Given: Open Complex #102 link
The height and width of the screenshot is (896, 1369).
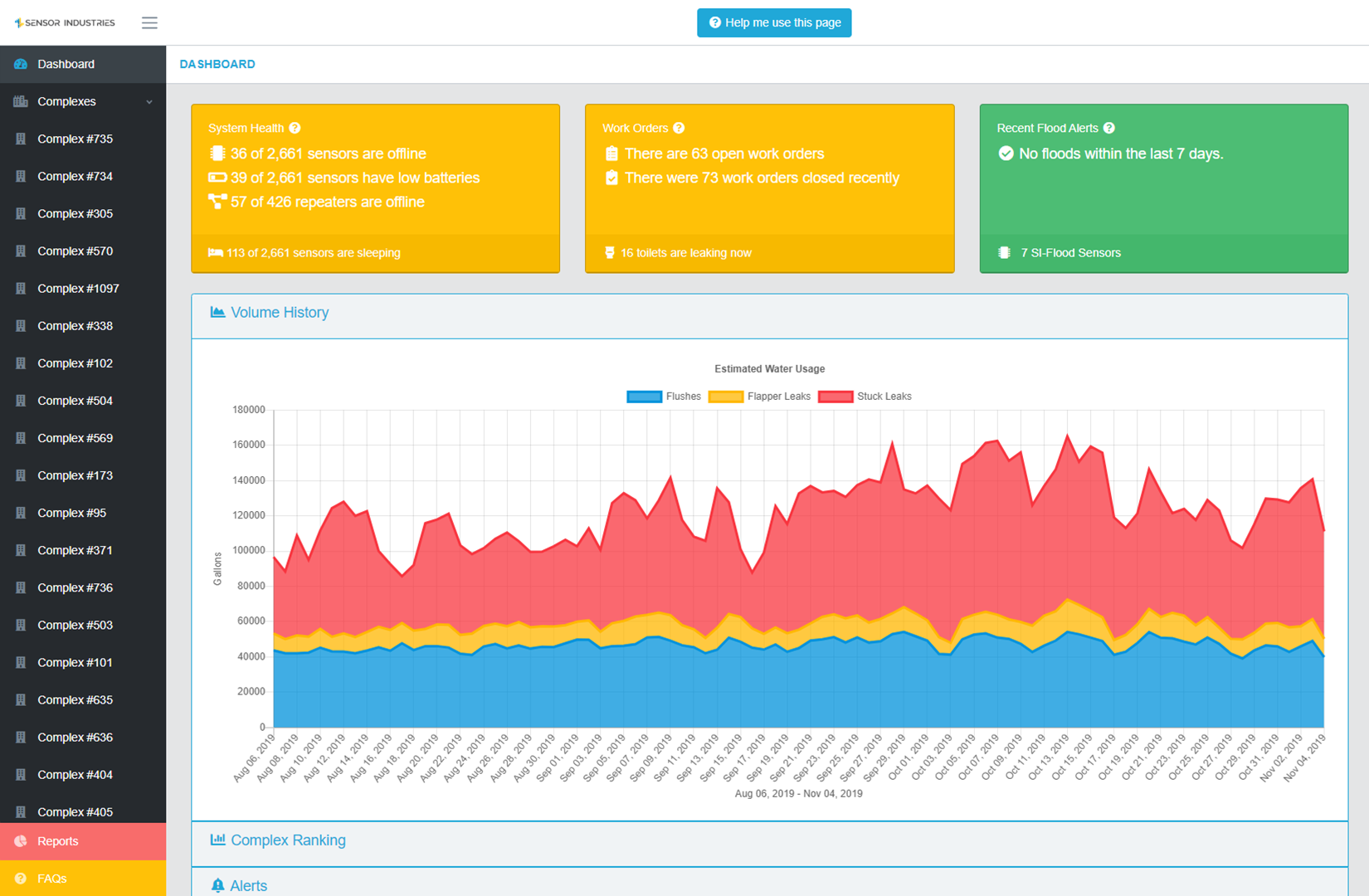Looking at the screenshot, I should 83,363.
